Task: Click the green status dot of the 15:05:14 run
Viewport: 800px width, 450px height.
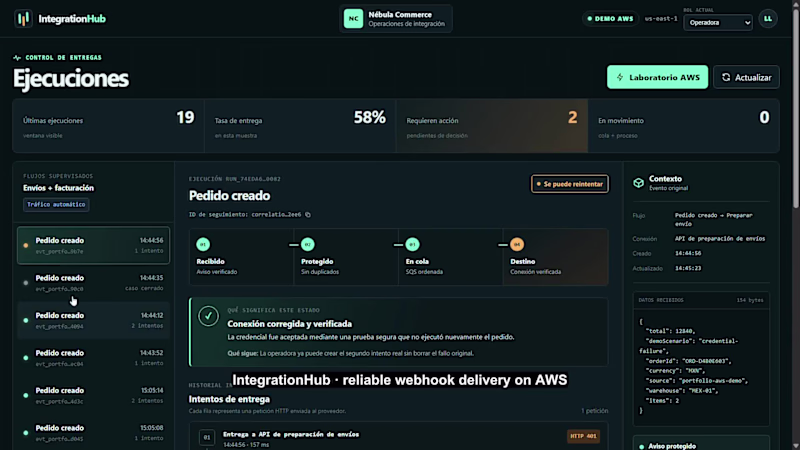Action: [x=26, y=395]
